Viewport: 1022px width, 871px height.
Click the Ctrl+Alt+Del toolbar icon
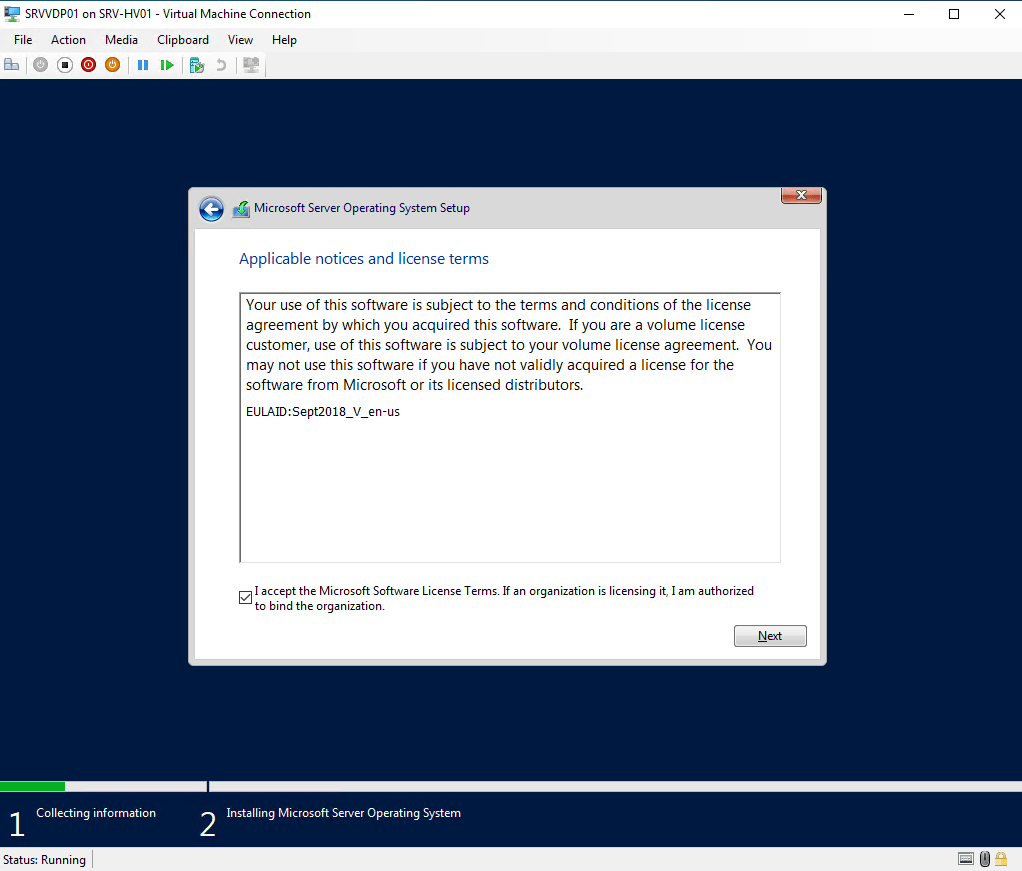[12, 65]
